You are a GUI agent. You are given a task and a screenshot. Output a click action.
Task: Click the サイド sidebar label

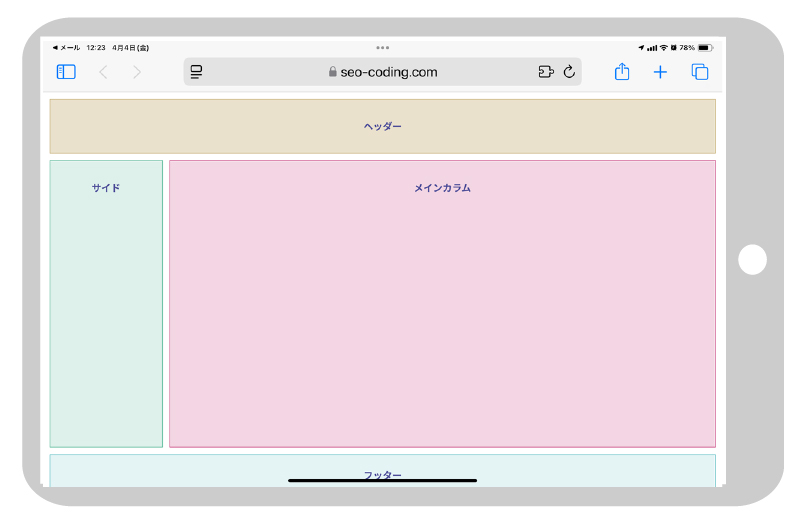pos(106,188)
